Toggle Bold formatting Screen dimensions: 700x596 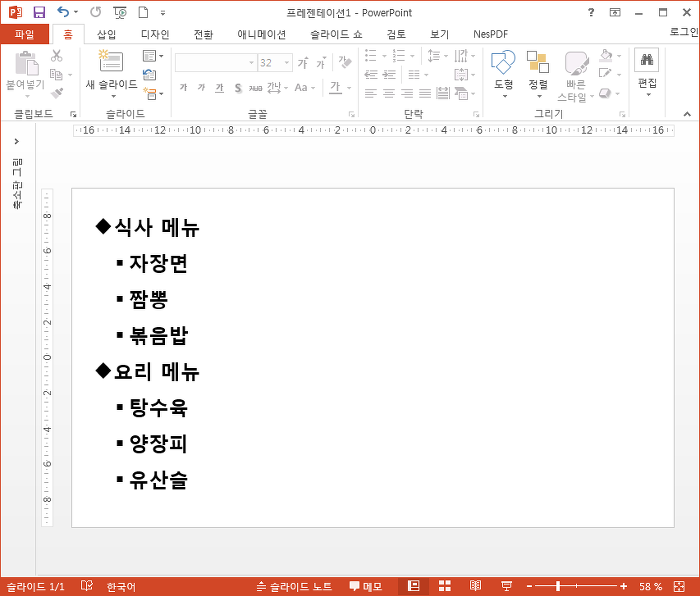(x=183, y=88)
